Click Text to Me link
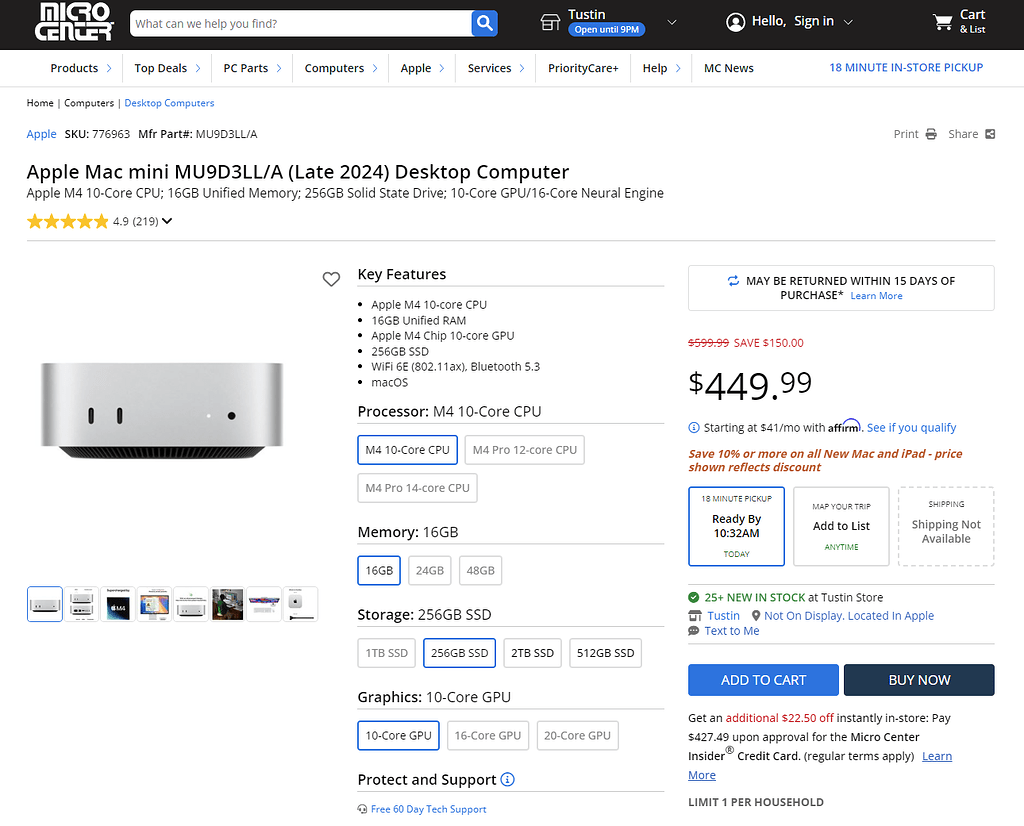 click(x=731, y=631)
